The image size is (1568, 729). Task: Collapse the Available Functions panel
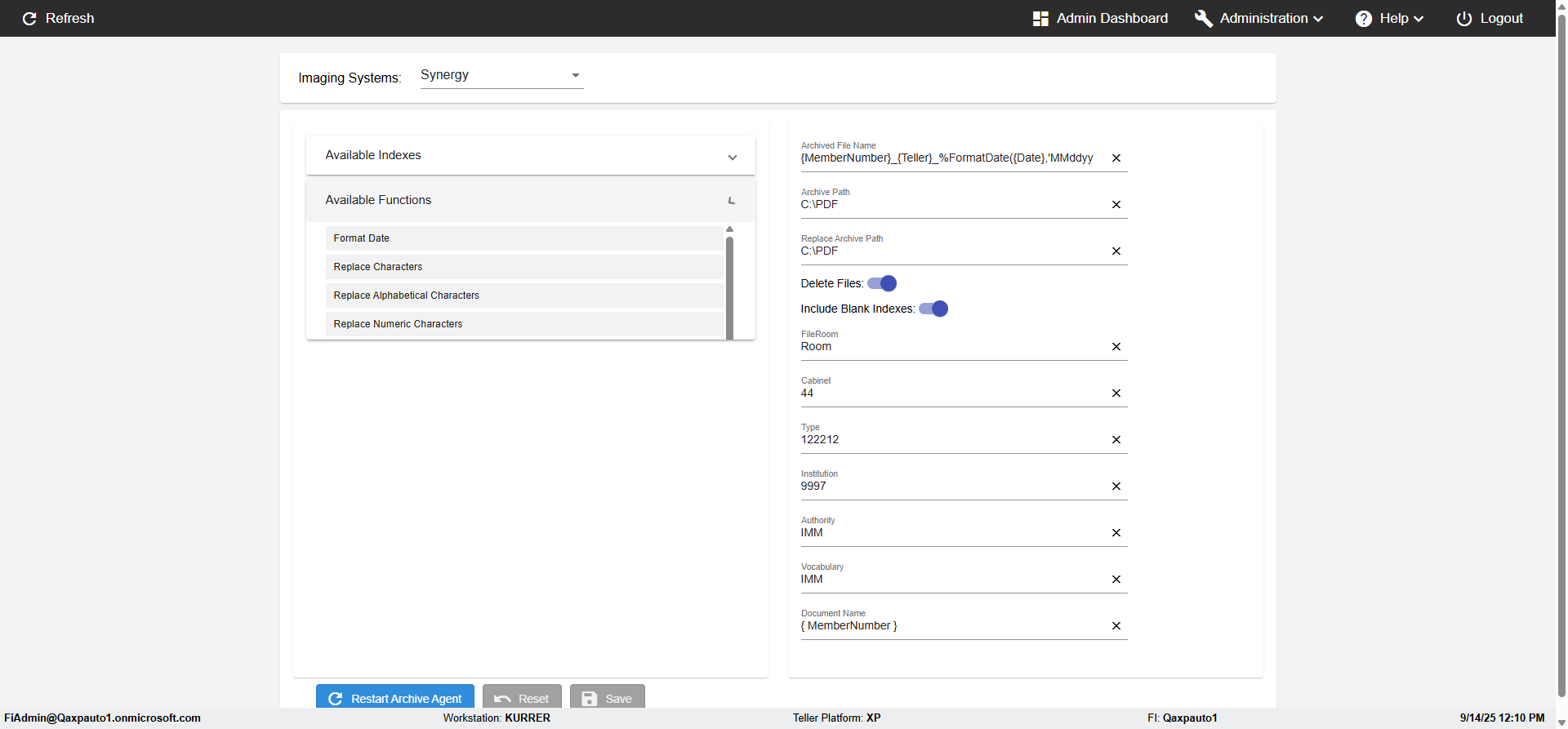(x=732, y=201)
